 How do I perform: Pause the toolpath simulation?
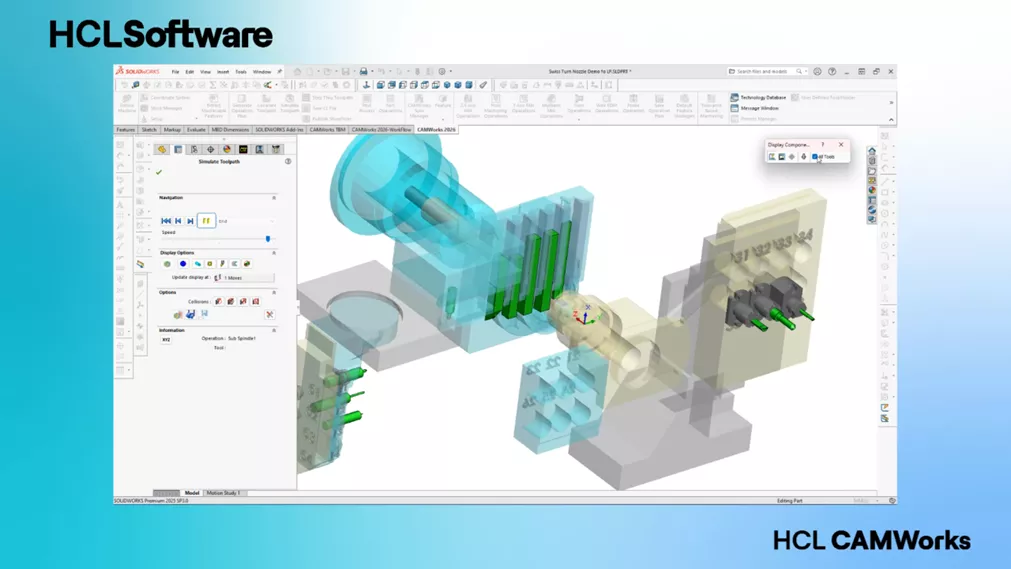pyautogui.click(x=206, y=221)
